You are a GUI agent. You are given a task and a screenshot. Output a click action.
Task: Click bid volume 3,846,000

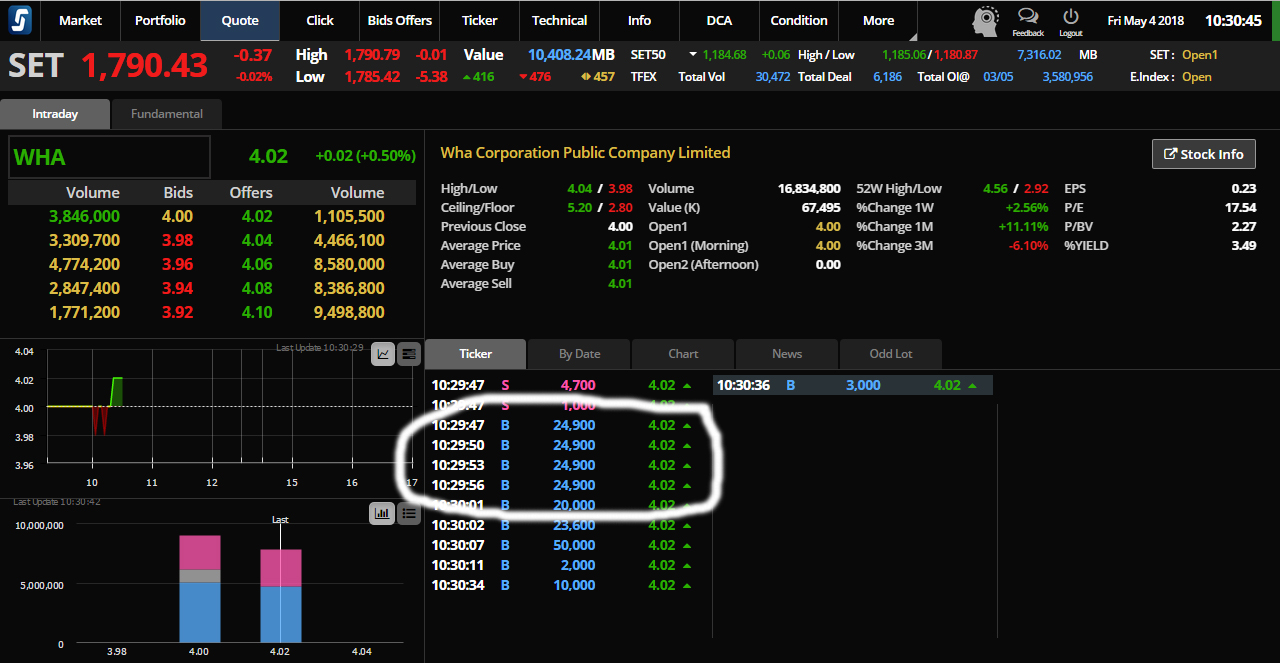(84, 216)
